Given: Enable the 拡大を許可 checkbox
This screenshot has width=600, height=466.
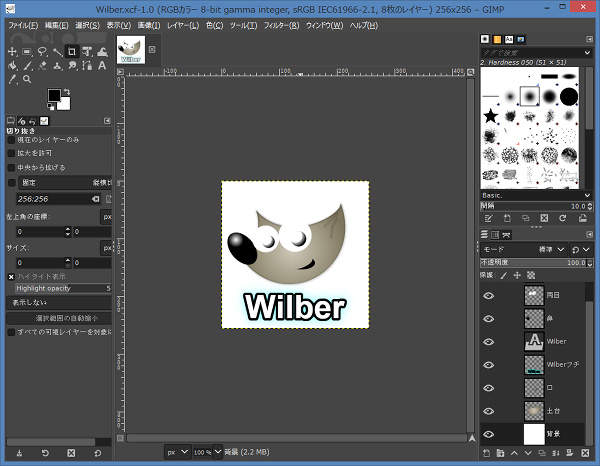Looking at the screenshot, I should pos(12,154).
